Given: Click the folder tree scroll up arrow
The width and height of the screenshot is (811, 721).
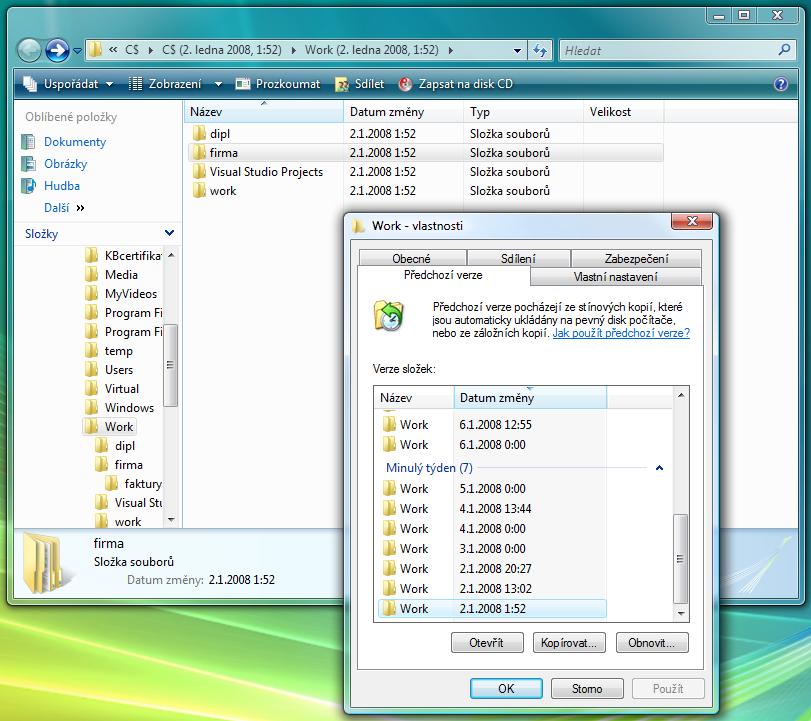Looking at the screenshot, I should (x=171, y=255).
